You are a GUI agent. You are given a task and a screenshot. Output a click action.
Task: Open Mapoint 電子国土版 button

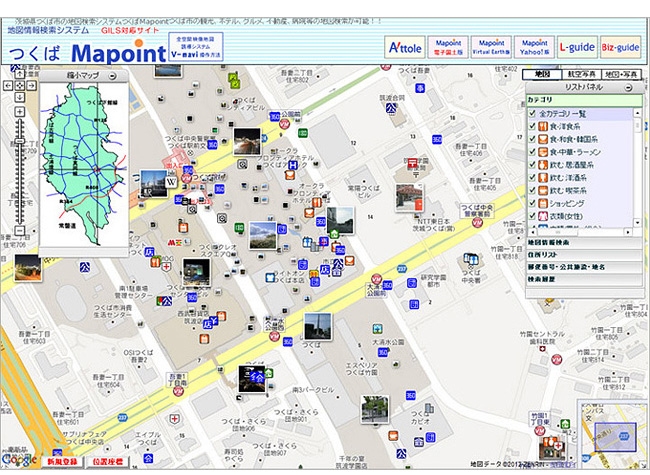(x=448, y=48)
